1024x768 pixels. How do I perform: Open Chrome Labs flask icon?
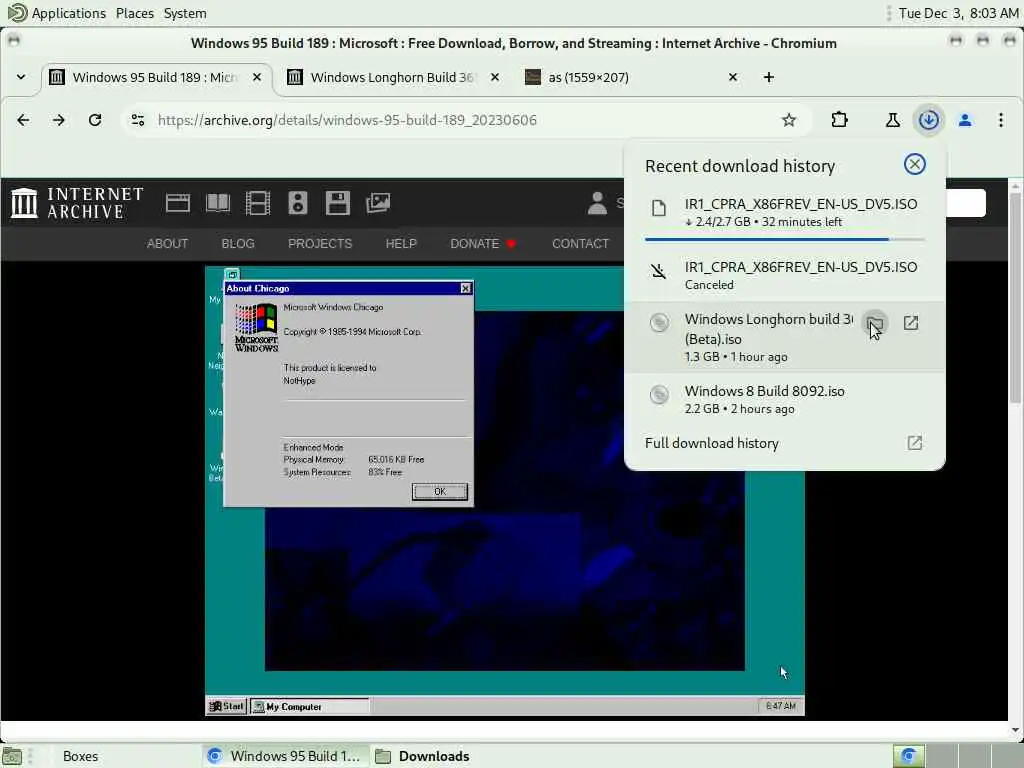892,120
